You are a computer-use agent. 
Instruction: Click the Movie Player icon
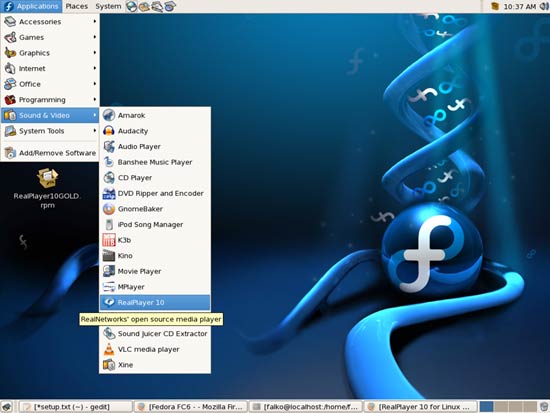[x=109, y=271]
